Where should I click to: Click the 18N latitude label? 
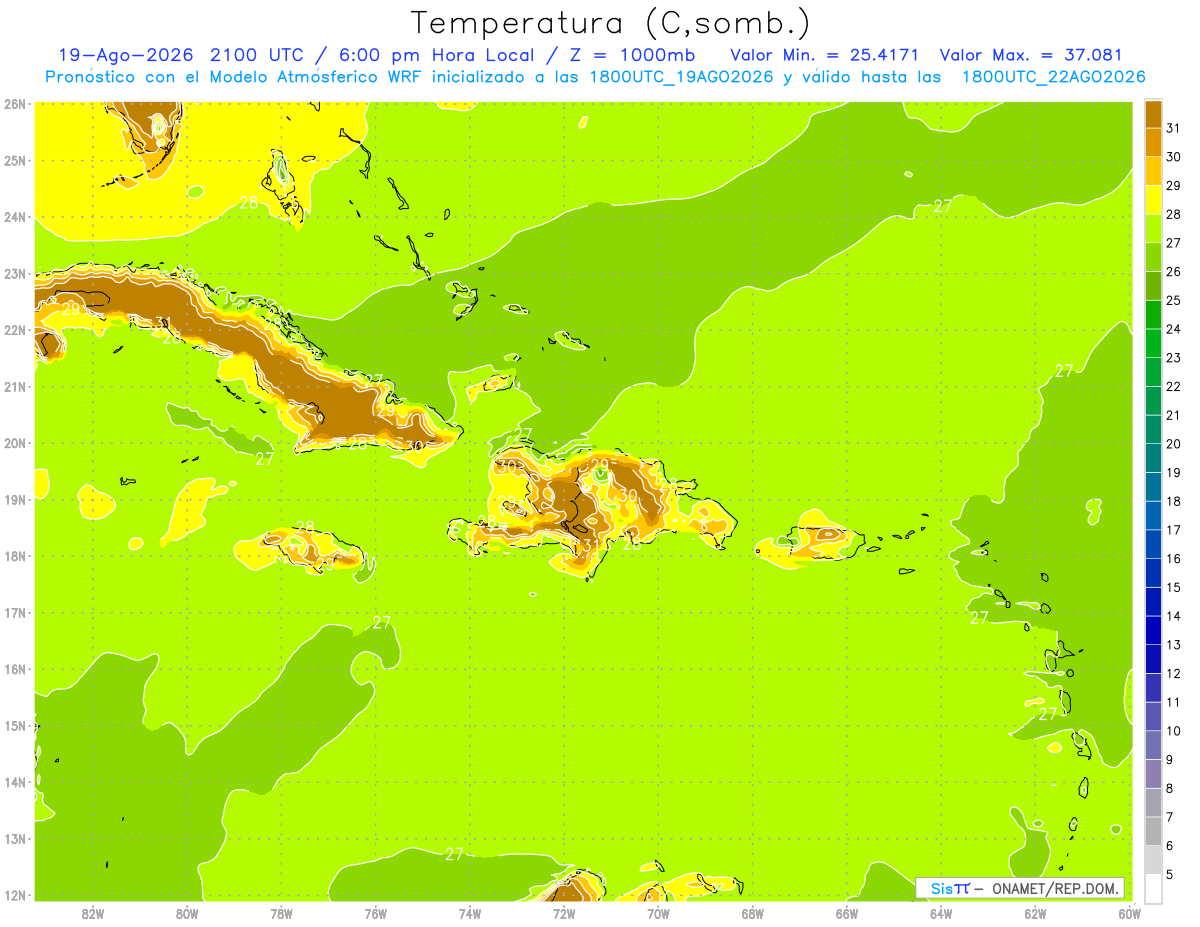[x=14, y=556]
